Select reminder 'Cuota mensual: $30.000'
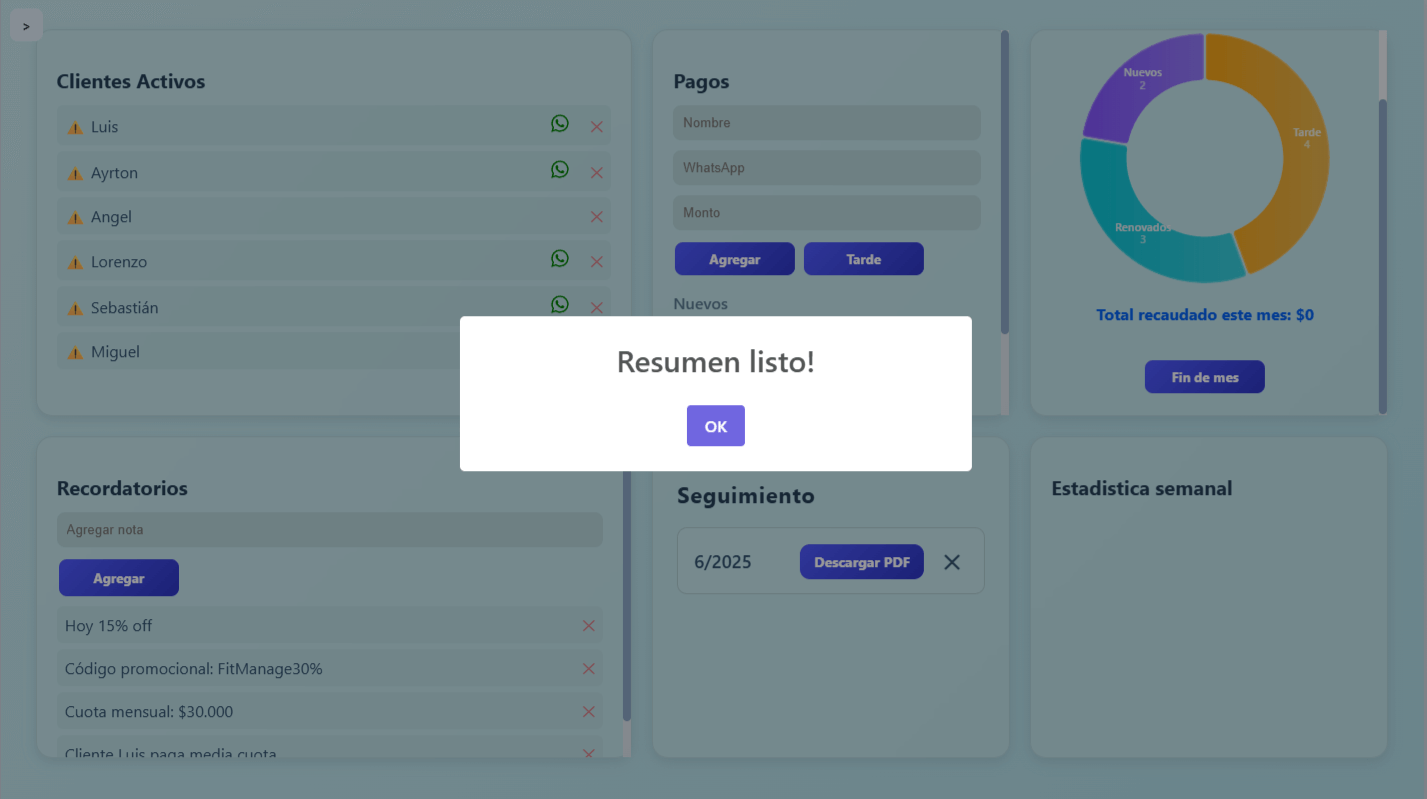Screen dimensions: 1427x799 click(149, 712)
